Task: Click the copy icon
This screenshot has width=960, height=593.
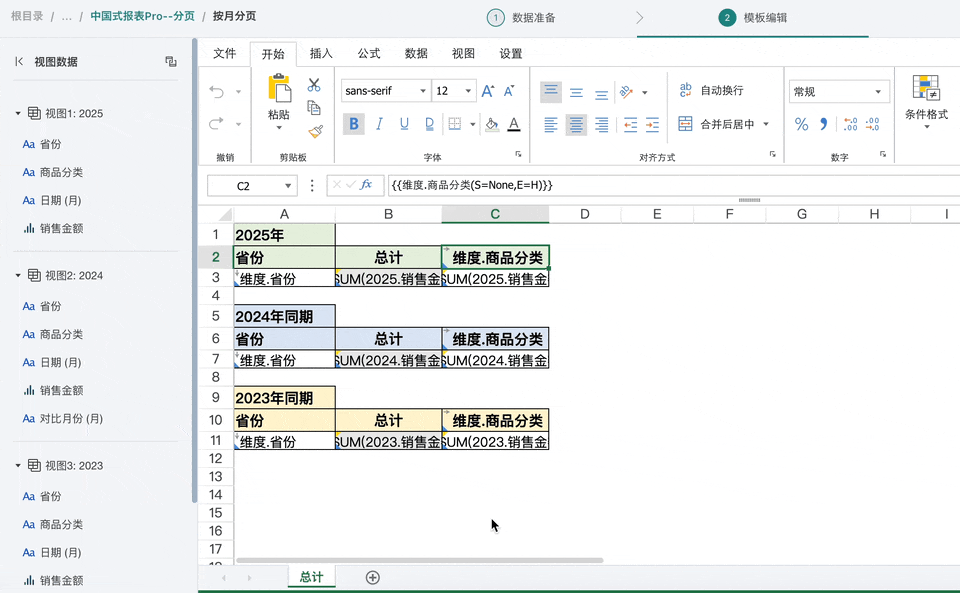Action: coord(314,108)
